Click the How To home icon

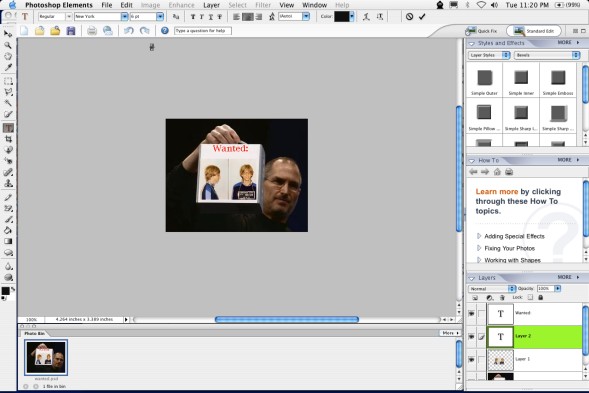[x=497, y=172]
